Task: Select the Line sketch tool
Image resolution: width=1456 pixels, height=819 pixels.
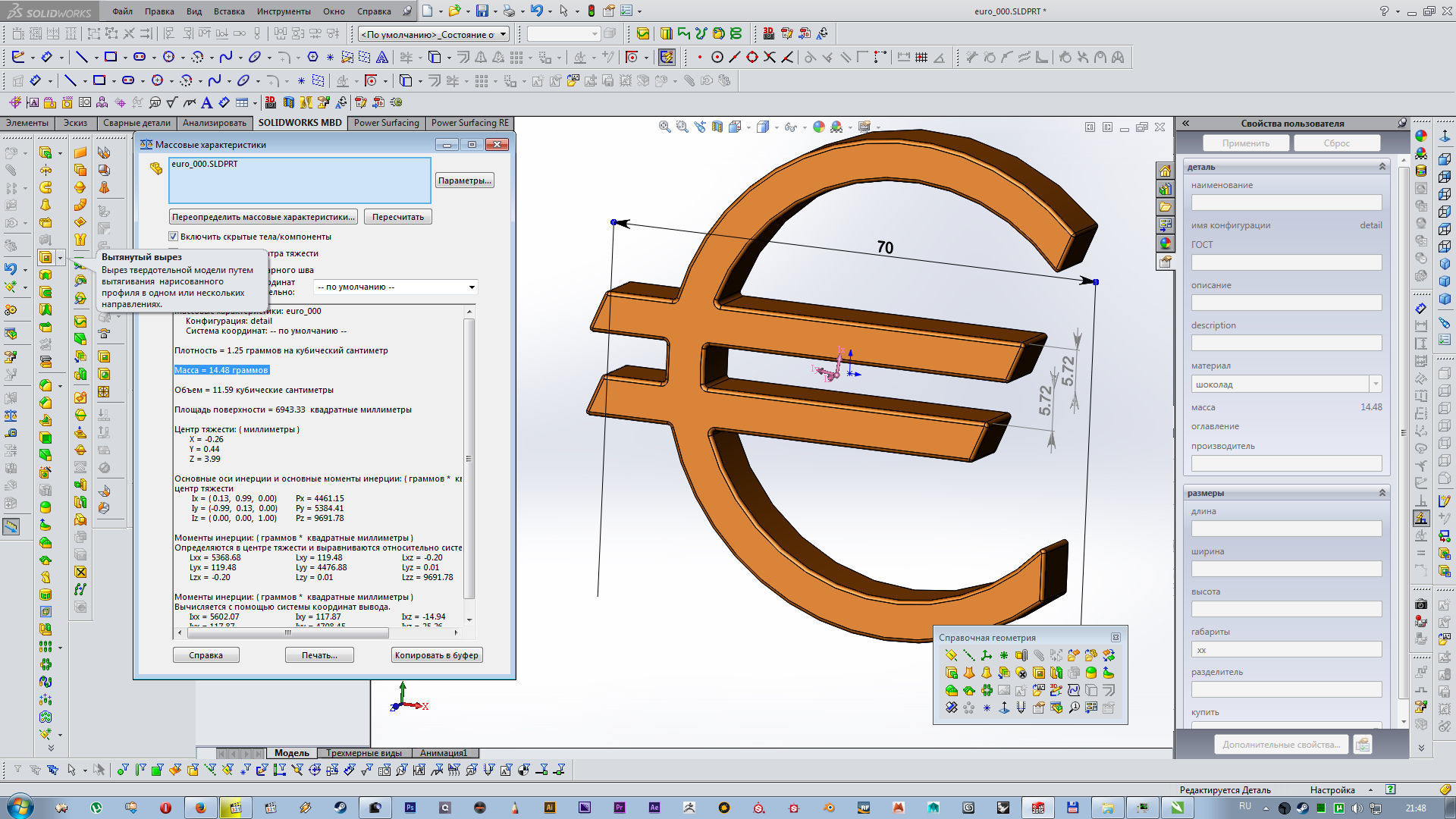Action: [x=82, y=57]
